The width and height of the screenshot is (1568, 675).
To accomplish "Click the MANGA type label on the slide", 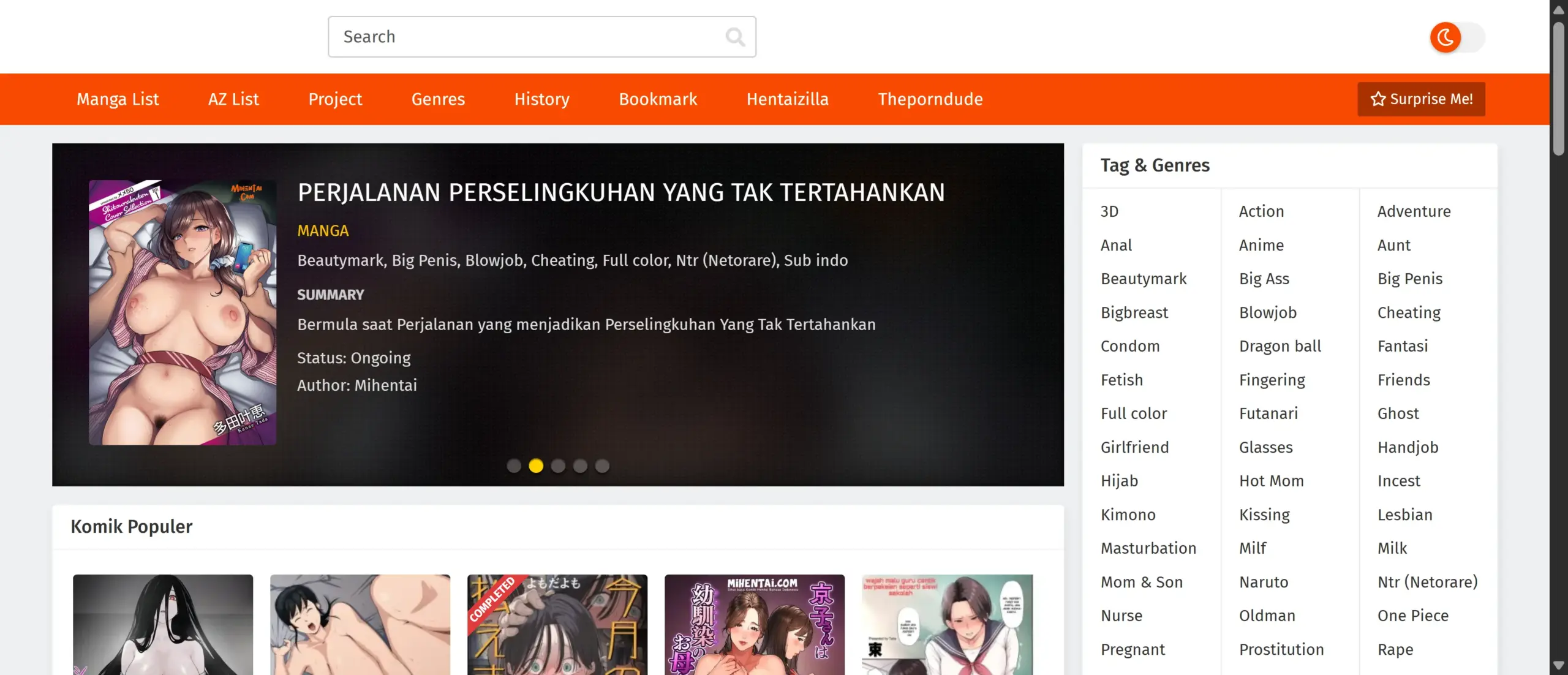I will click(323, 231).
